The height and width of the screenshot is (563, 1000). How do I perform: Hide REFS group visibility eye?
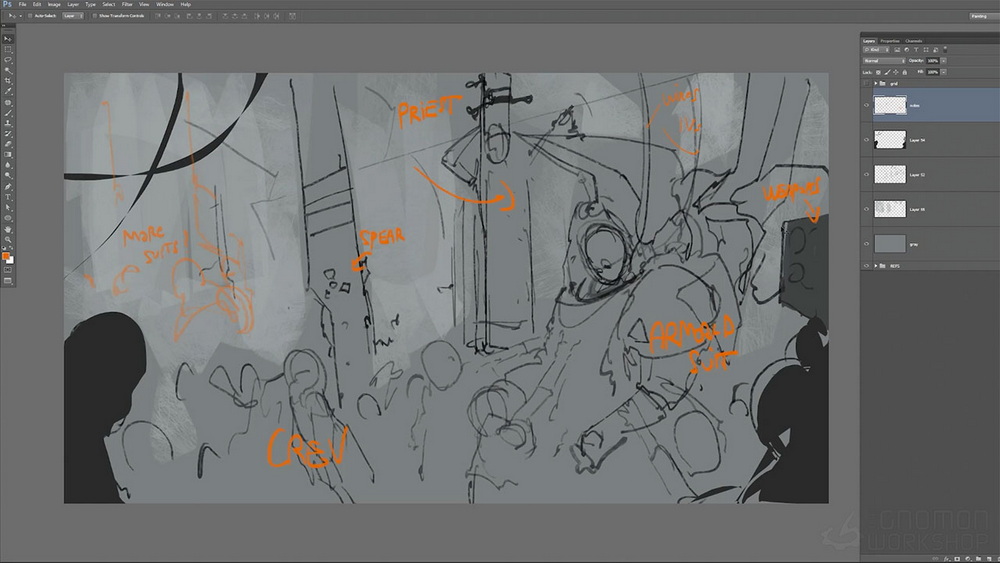866,266
